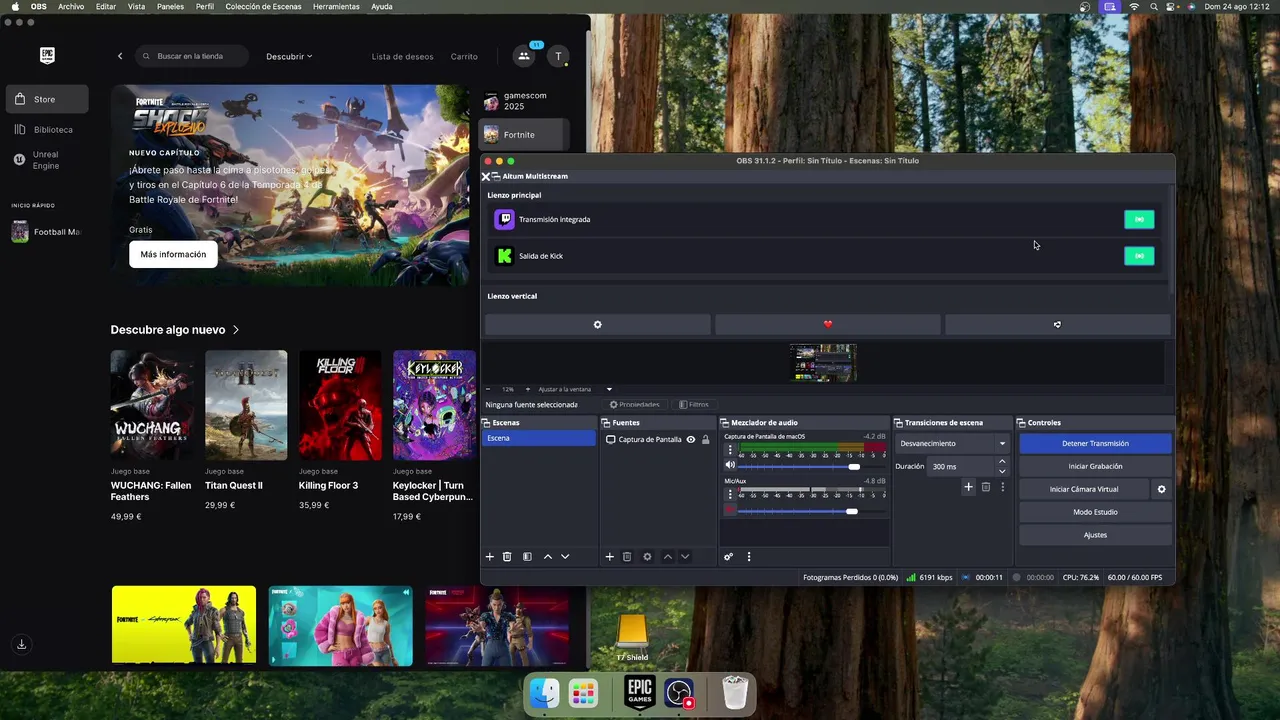Open Paneles menu in menu bar
The image size is (1280, 720).
click(x=170, y=6)
